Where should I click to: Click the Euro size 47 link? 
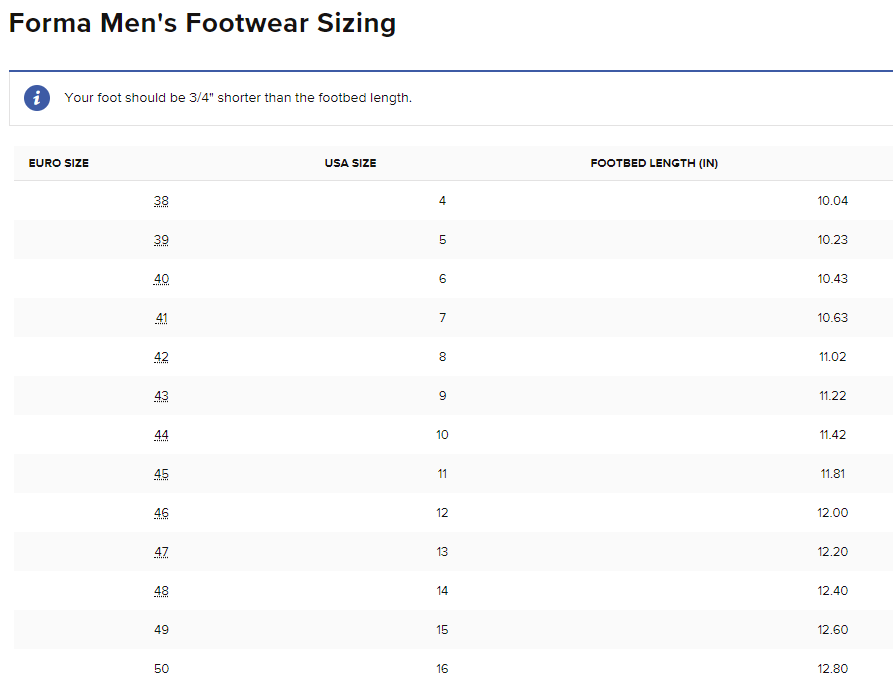[x=161, y=552]
